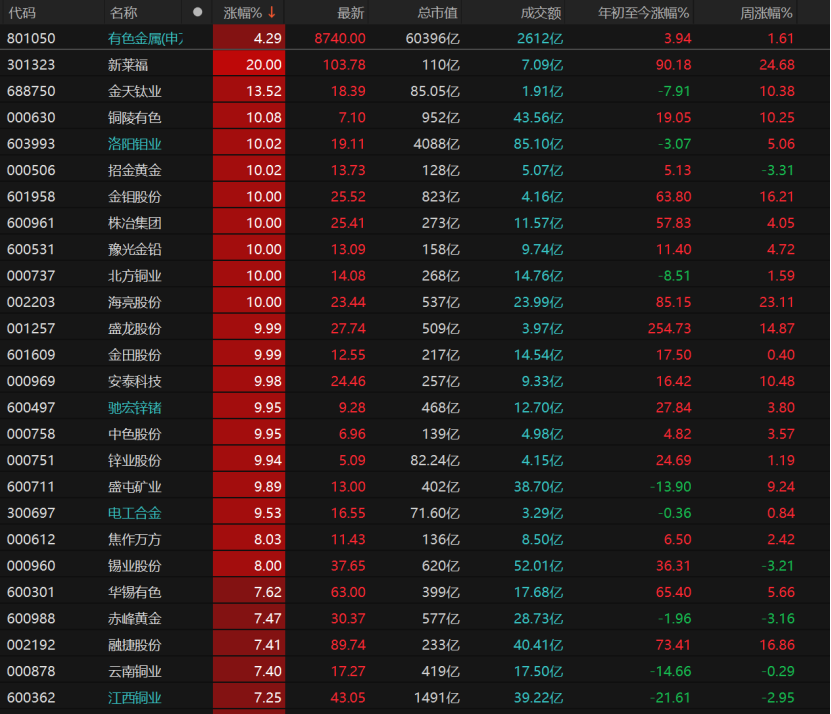Screen dimensions: 831x714
Task: Click the descending sort arrow in 涨幅% header
Action: click(272, 12)
